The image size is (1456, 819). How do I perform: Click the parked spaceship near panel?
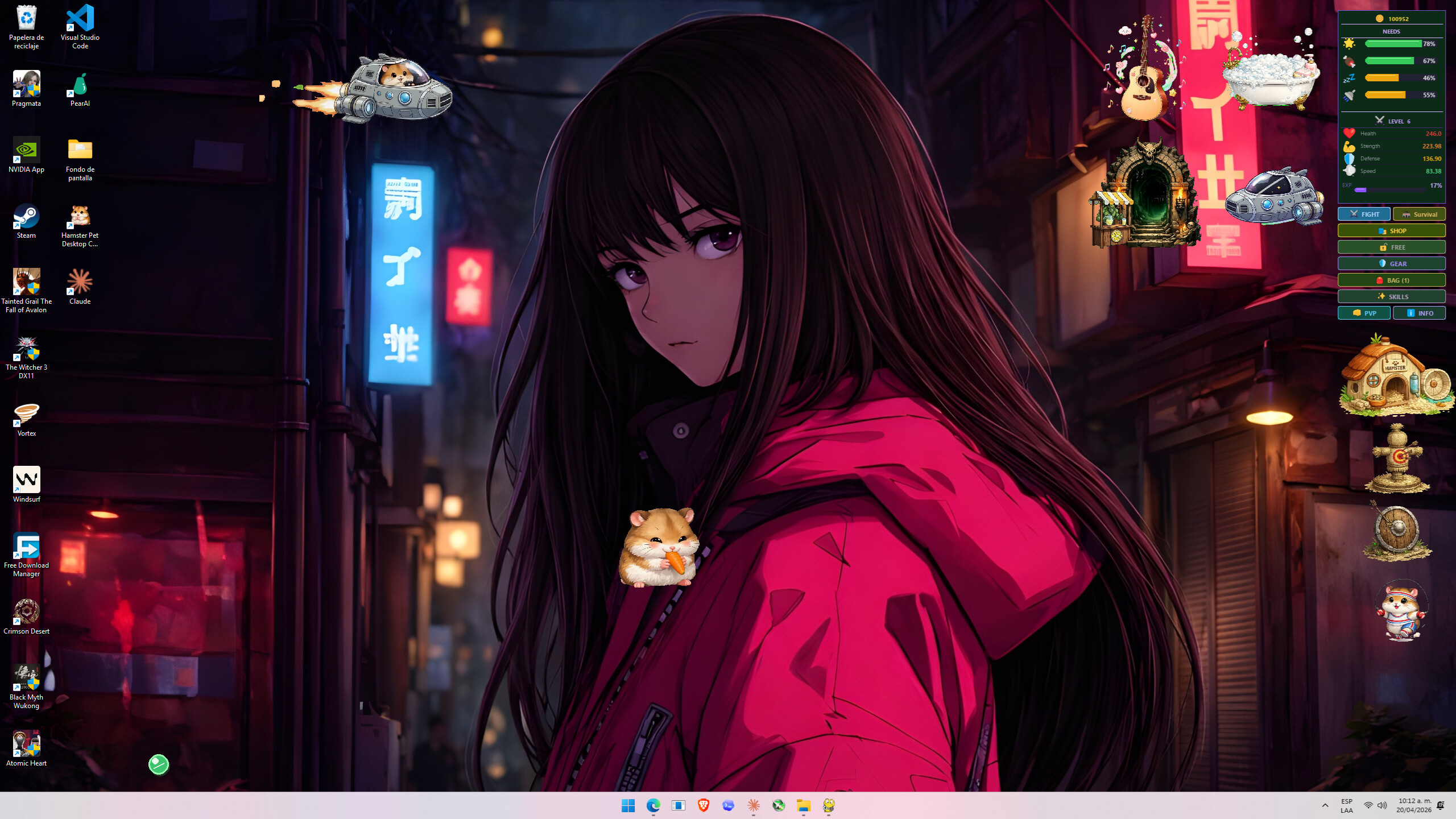pyautogui.click(x=1274, y=196)
